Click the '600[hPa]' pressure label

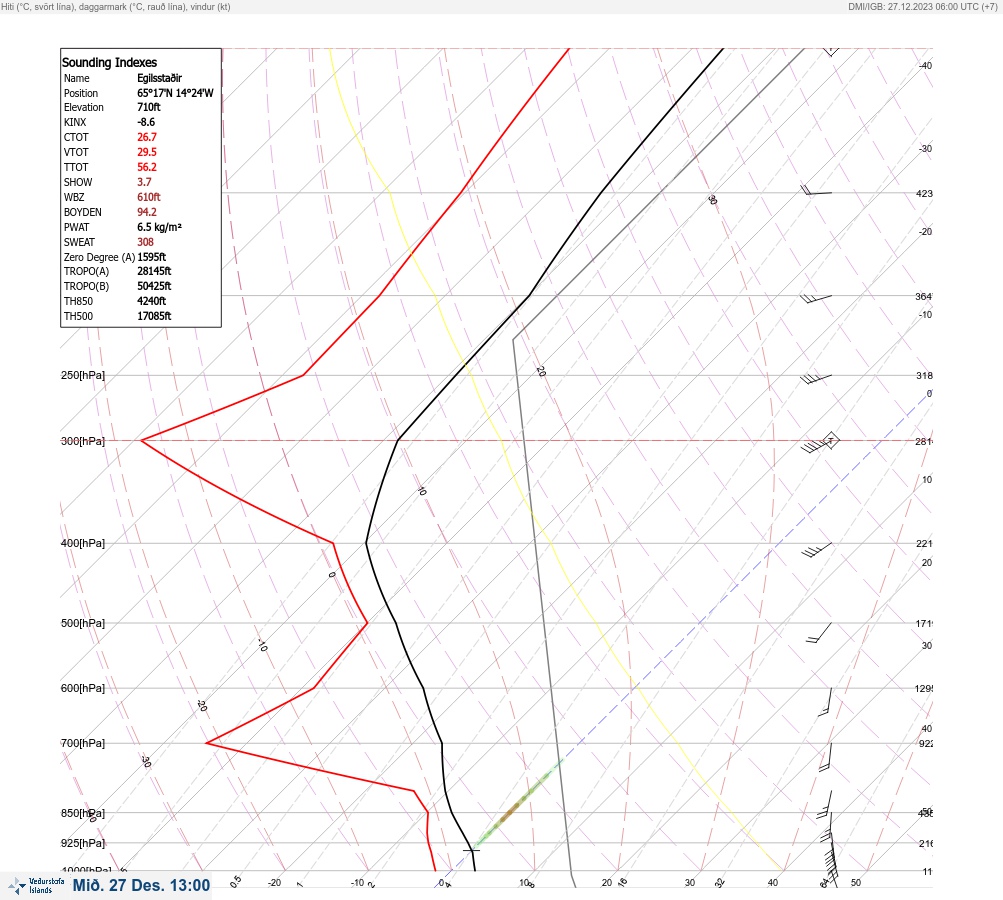point(83,688)
